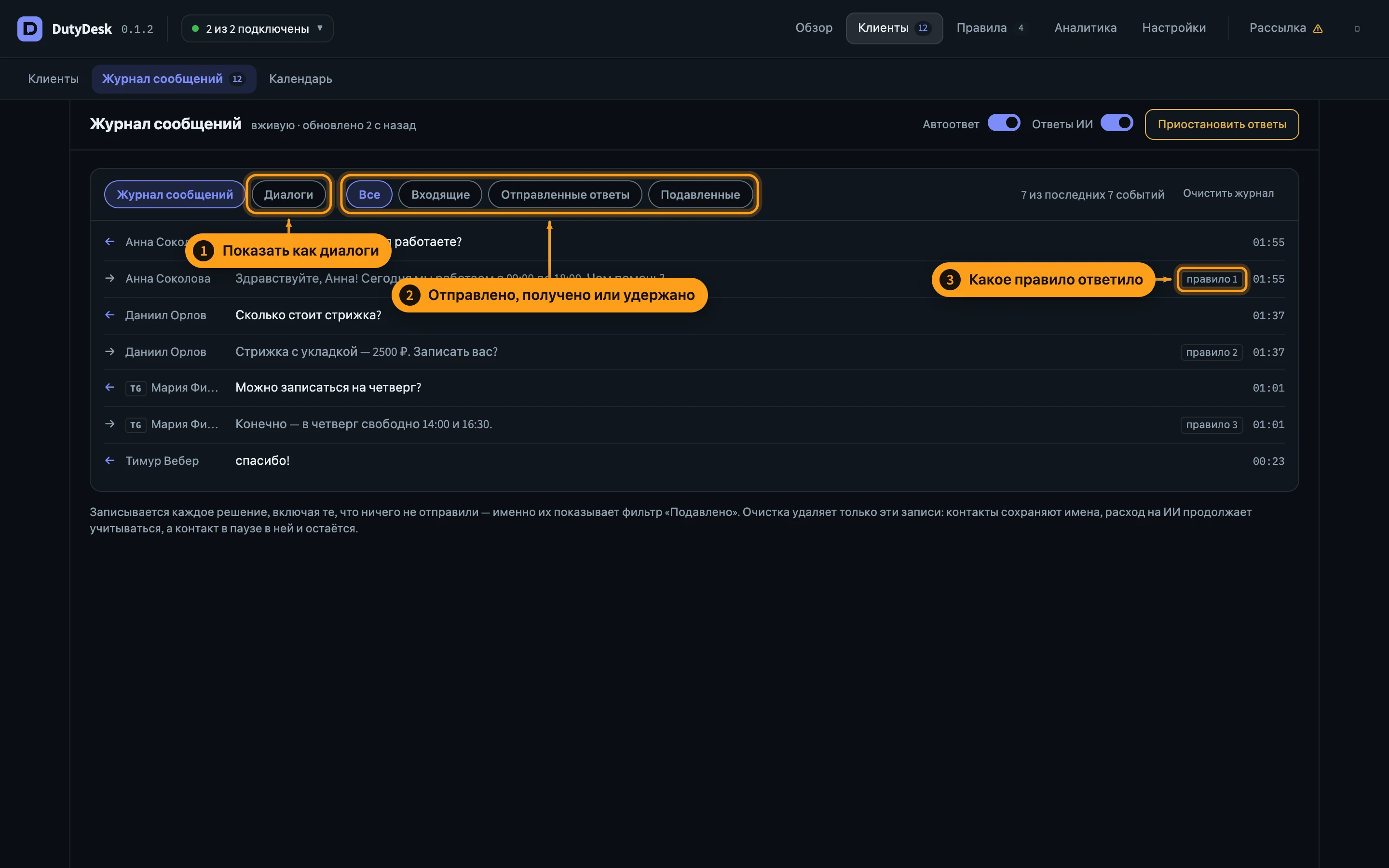
Task: Switch to the Диалоги view
Action: (x=288, y=195)
